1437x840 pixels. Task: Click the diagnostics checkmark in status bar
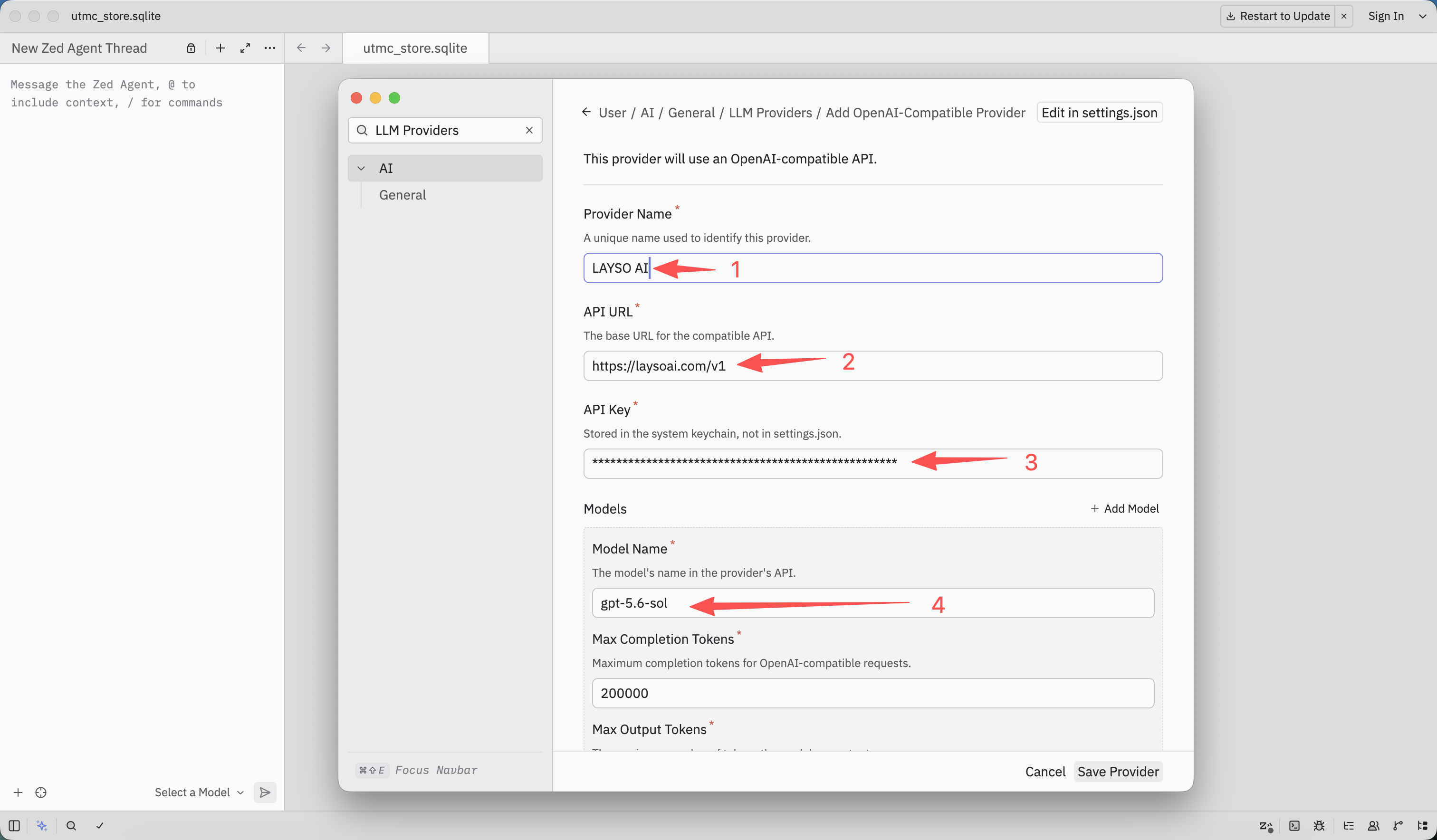click(100, 825)
